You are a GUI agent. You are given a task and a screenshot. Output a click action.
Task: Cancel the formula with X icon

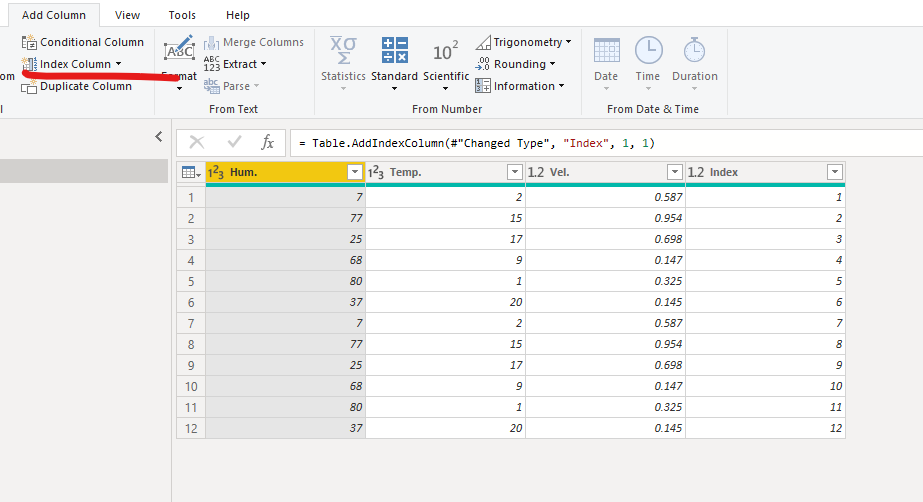coord(197,142)
